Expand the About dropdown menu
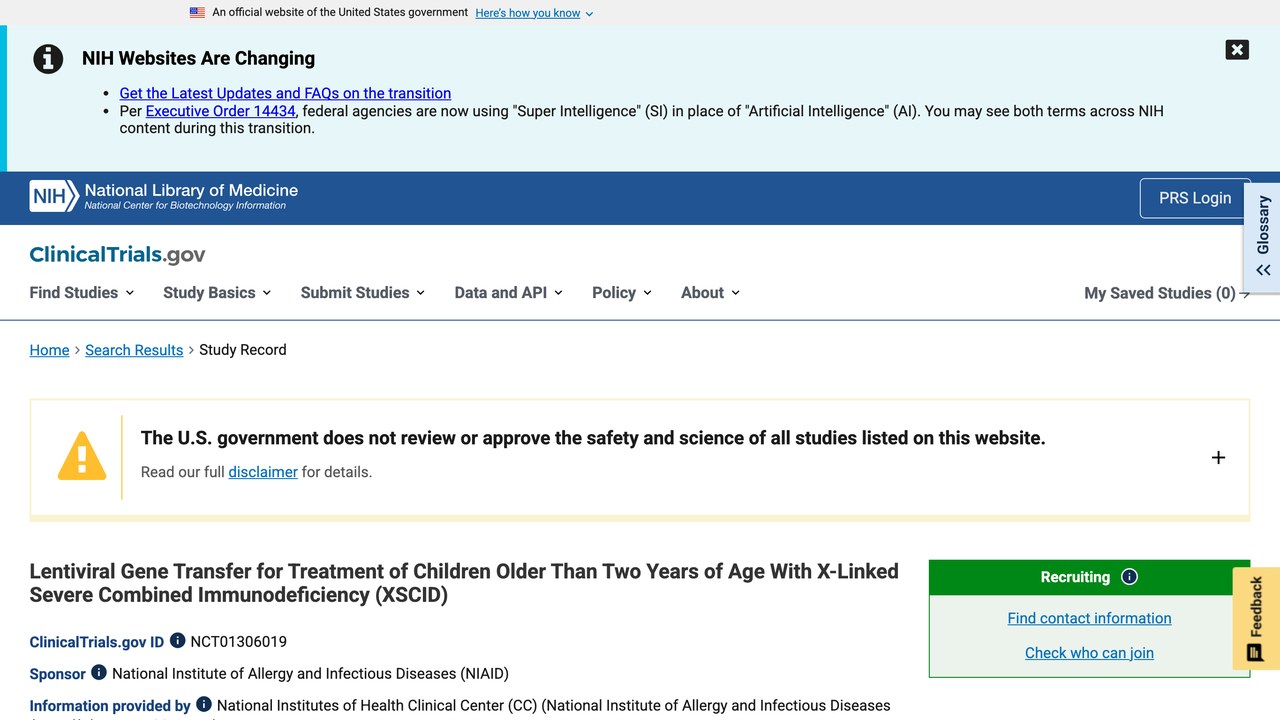Viewport: 1280px width, 720px height. (711, 293)
